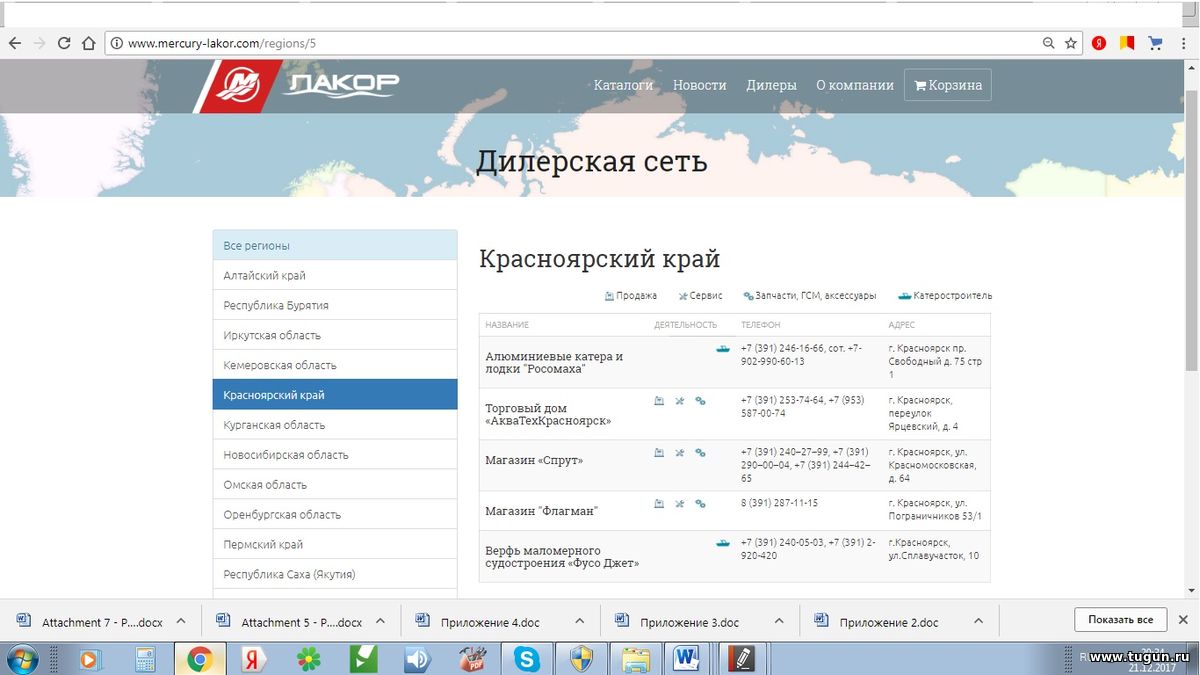Click service icon for АкваТехКрасноярск
This screenshot has width=1200, height=675.
tap(679, 400)
